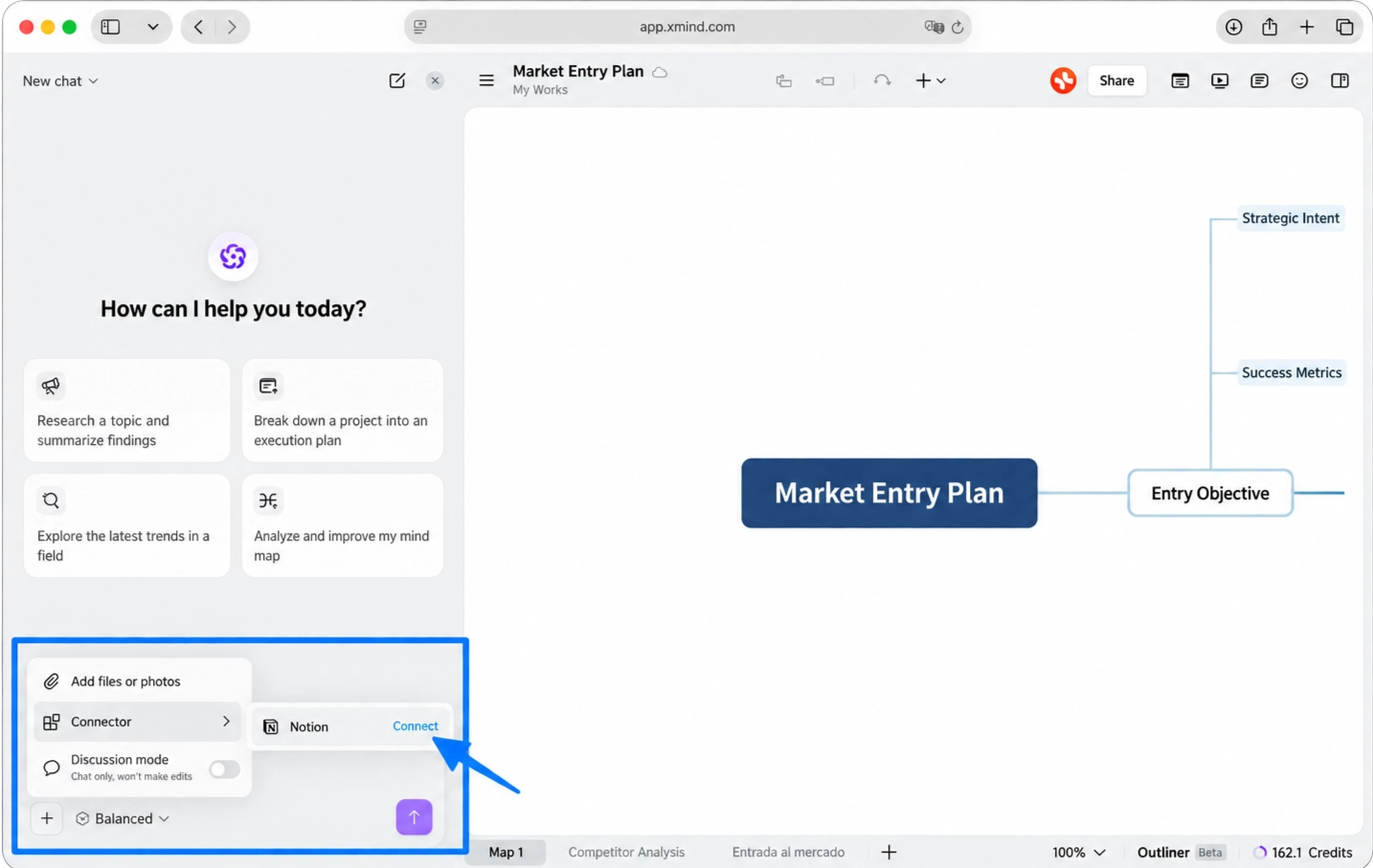Reload the app.xmind.com page
Viewport: 1373px width, 868px height.
tap(957, 27)
